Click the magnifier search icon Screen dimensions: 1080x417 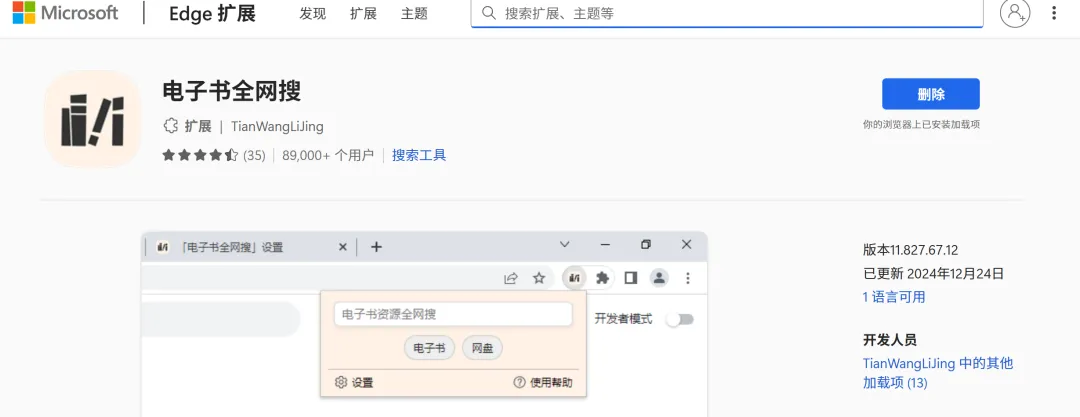click(489, 13)
